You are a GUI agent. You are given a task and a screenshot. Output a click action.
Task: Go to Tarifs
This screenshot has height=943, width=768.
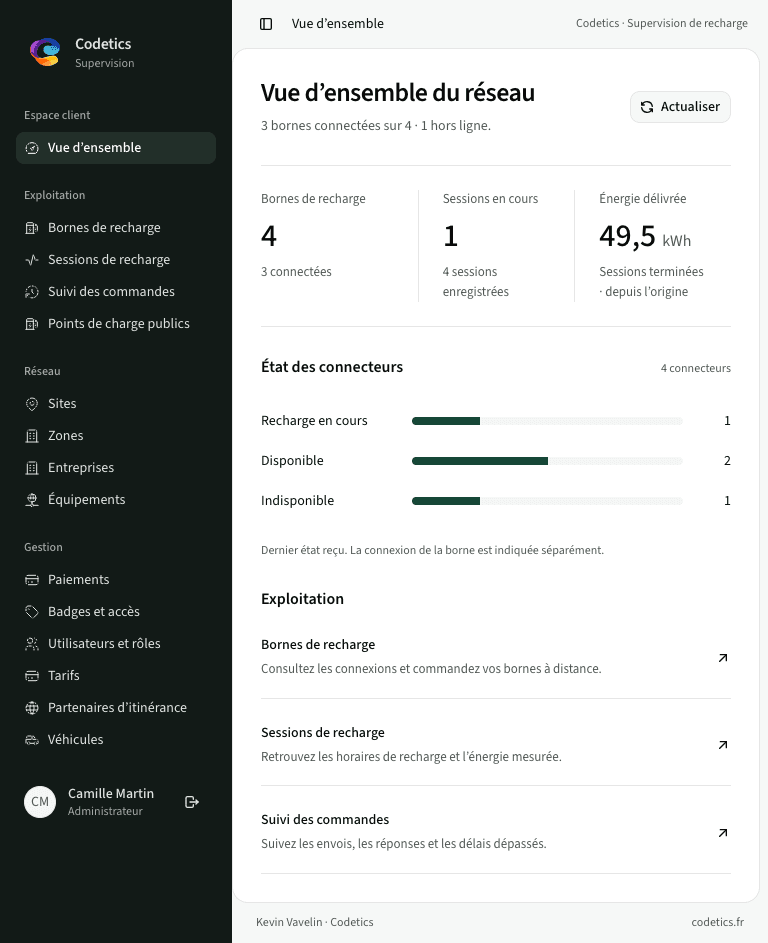click(116, 675)
